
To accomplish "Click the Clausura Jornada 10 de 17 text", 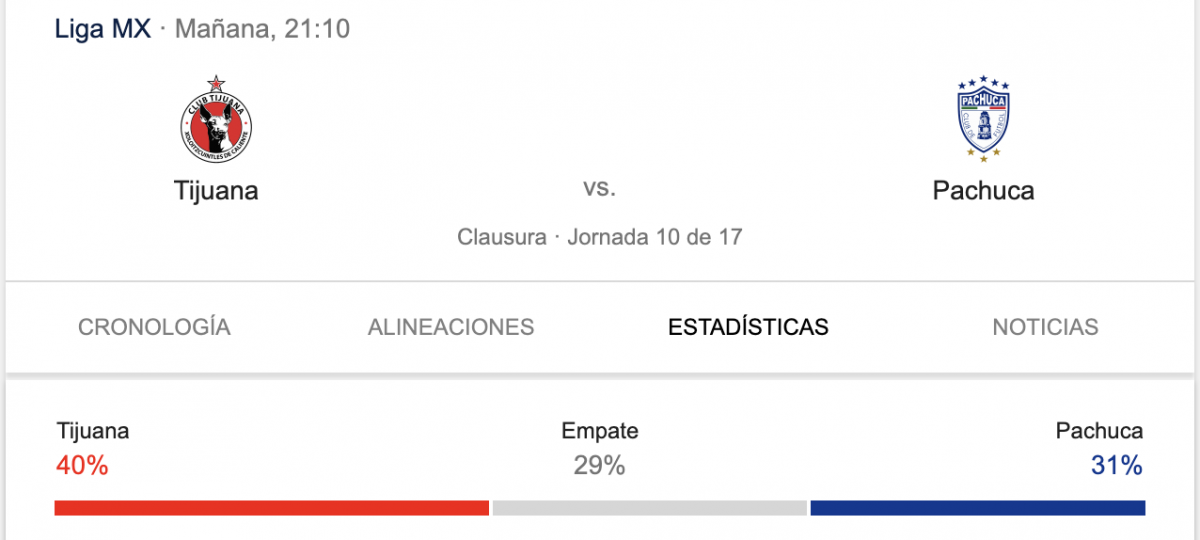I will click(x=600, y=238).
